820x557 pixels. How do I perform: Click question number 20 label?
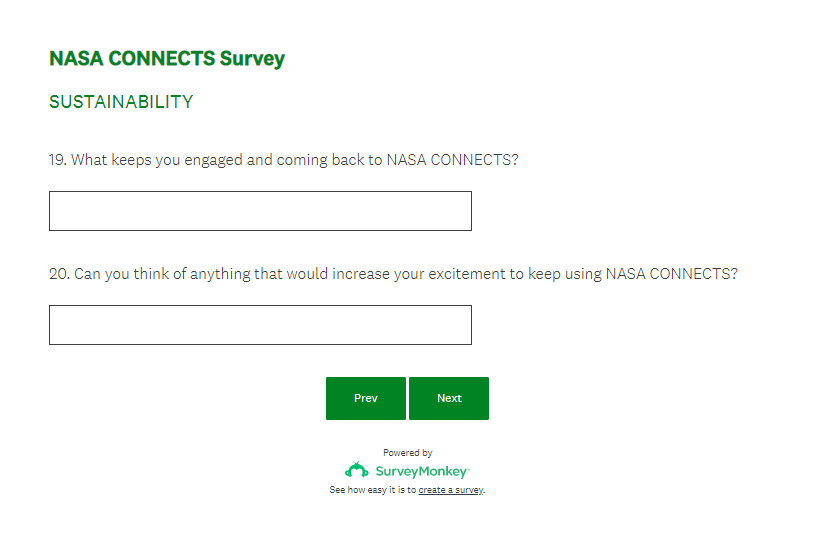(x=58, y=274)
